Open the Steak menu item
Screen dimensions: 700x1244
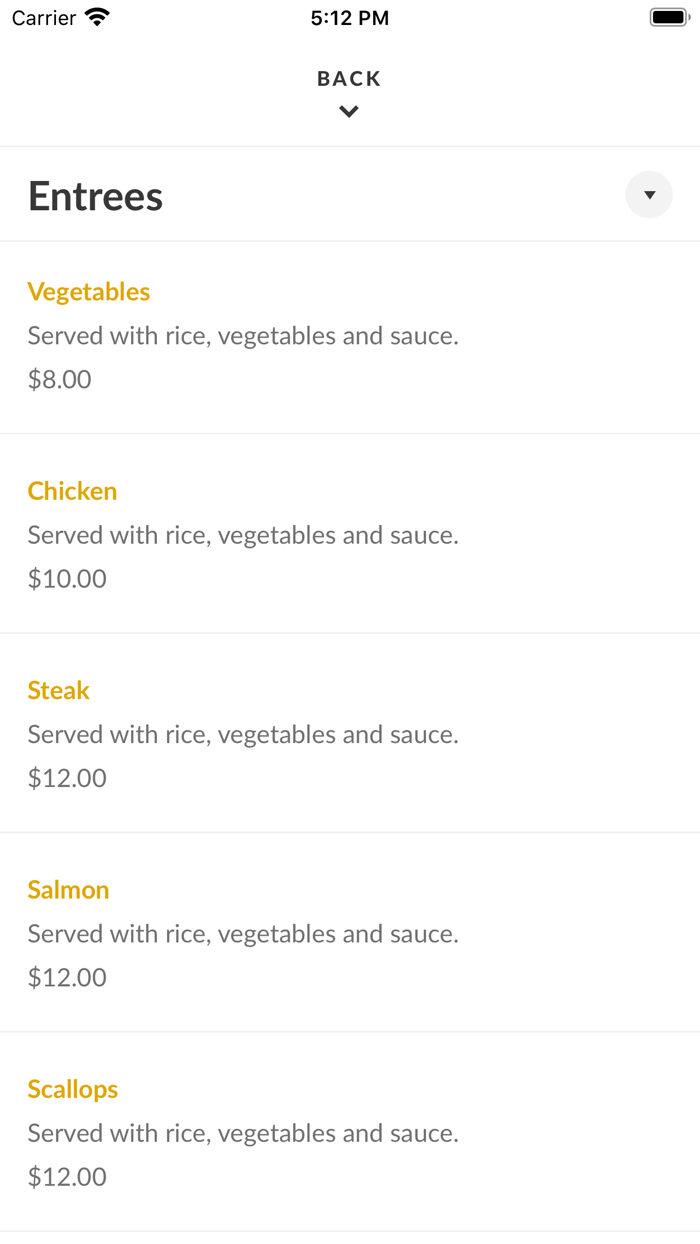pos(350,733)
